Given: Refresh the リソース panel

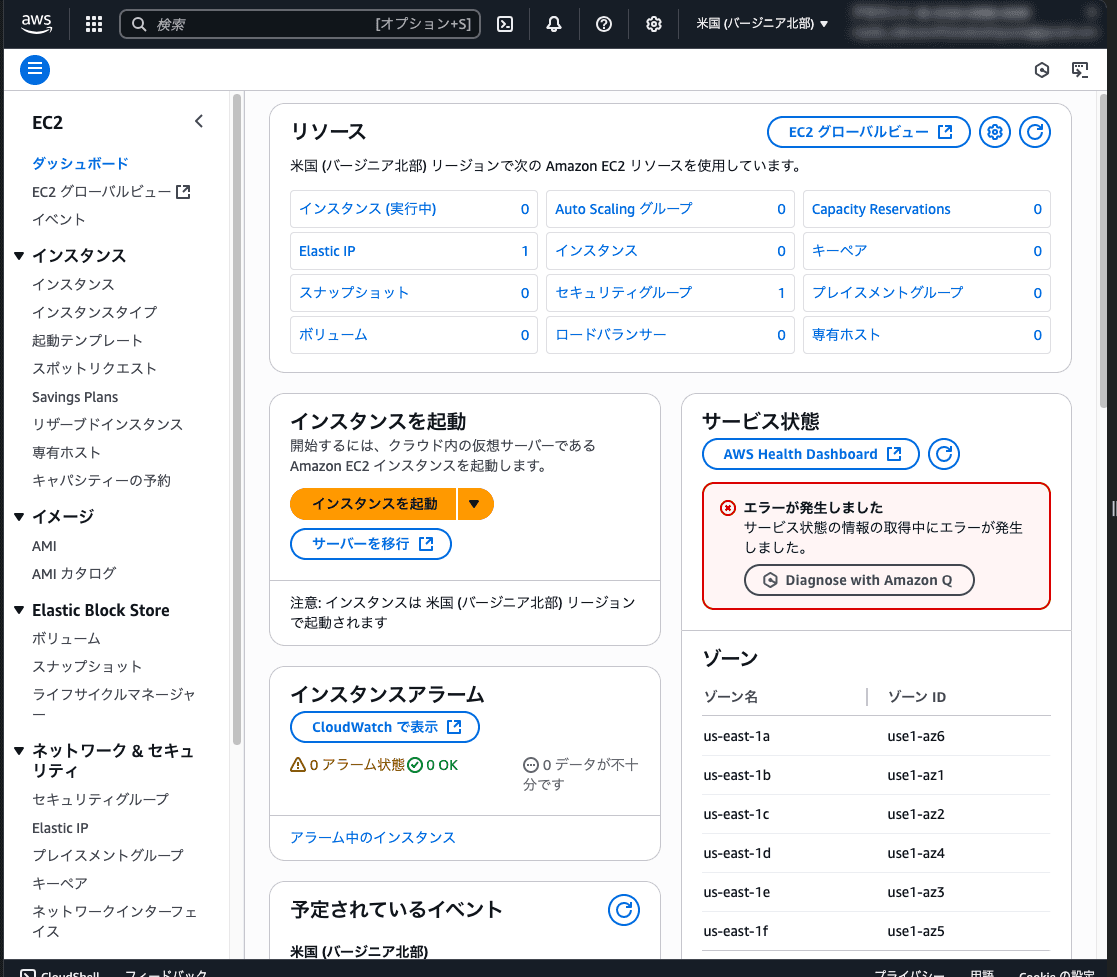Looking at the screenshot, I should [x=1035, y=131].
